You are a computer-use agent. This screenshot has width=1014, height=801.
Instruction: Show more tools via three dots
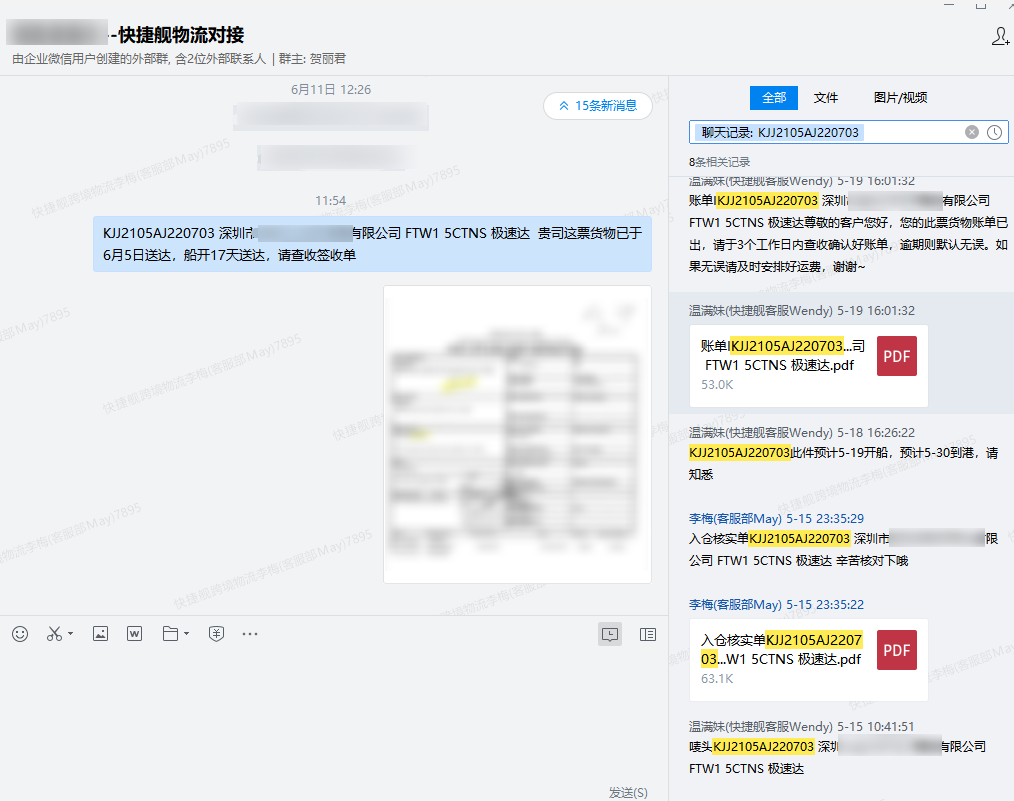point(250,634)
